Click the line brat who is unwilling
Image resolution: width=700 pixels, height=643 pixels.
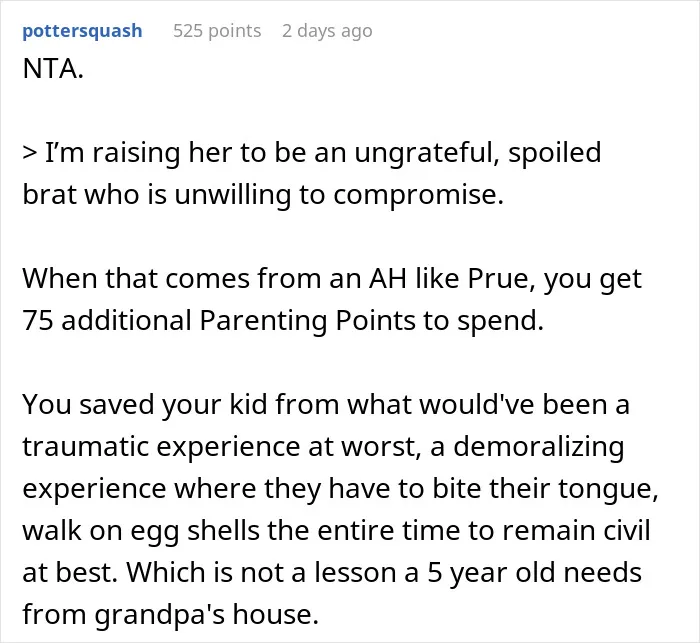point(263,195)
